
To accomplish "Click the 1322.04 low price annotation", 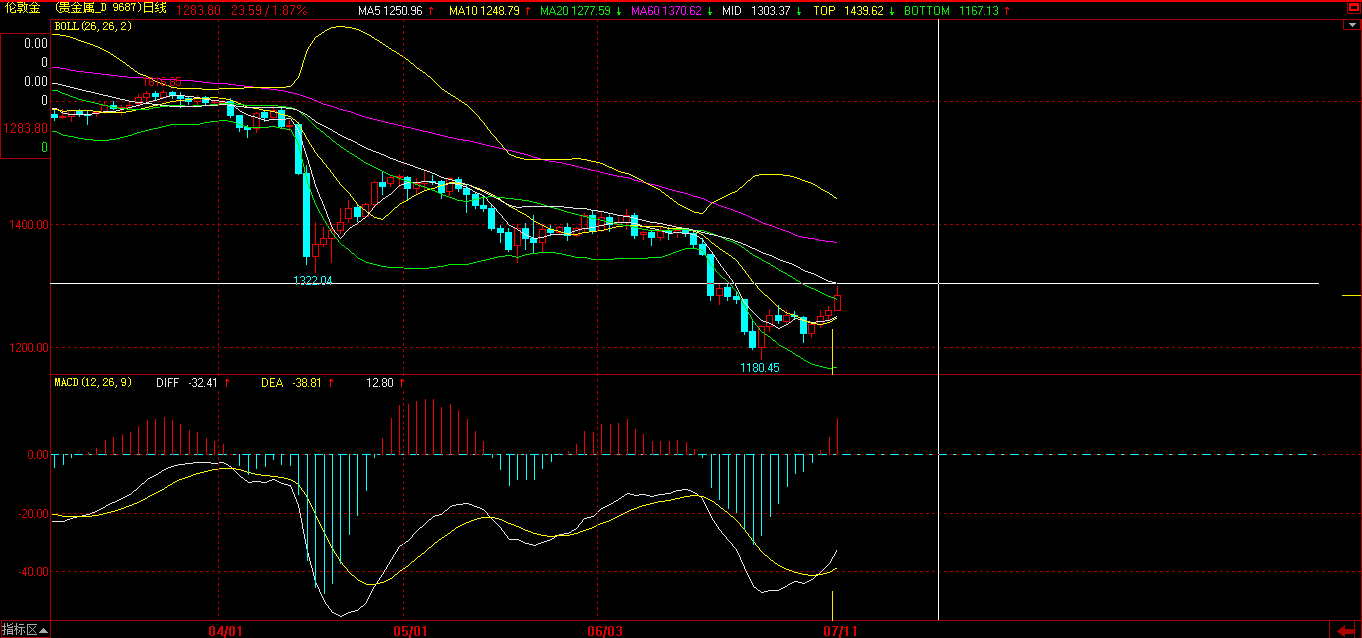I will pyautogui.click(x=313, y=281).
